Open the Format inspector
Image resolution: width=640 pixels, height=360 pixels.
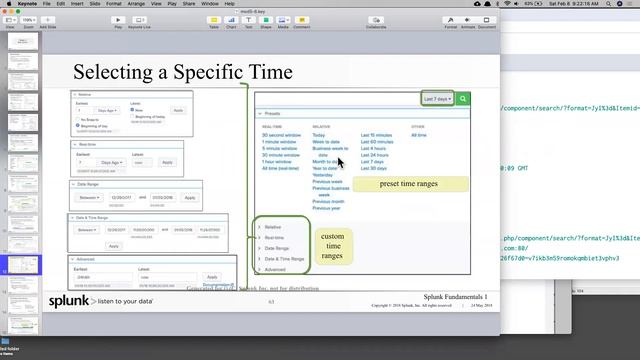pos(451,20)
